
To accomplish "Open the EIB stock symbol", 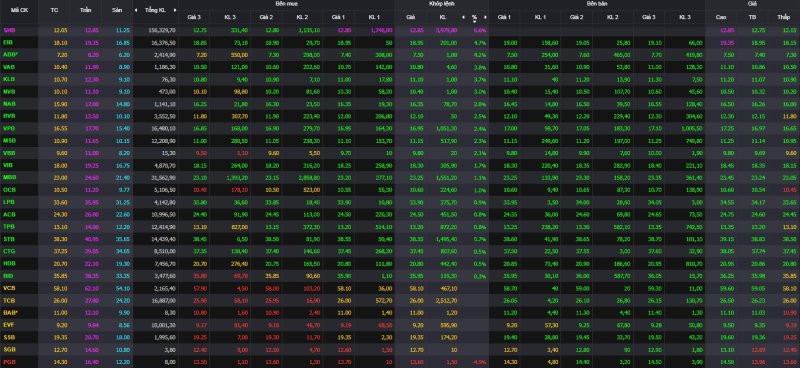I will click(7, 42).
